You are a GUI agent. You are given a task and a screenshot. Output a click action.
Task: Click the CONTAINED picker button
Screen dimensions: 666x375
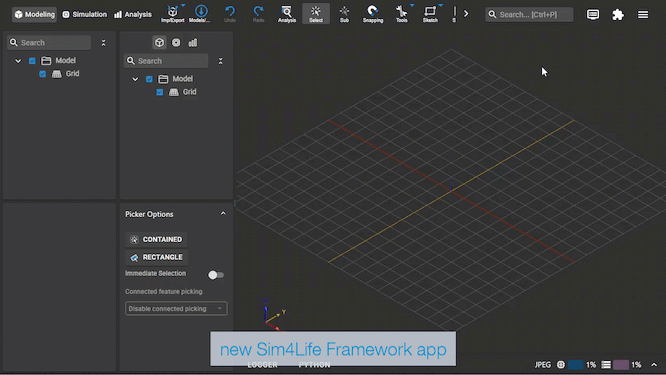click(x=156, y=240)
